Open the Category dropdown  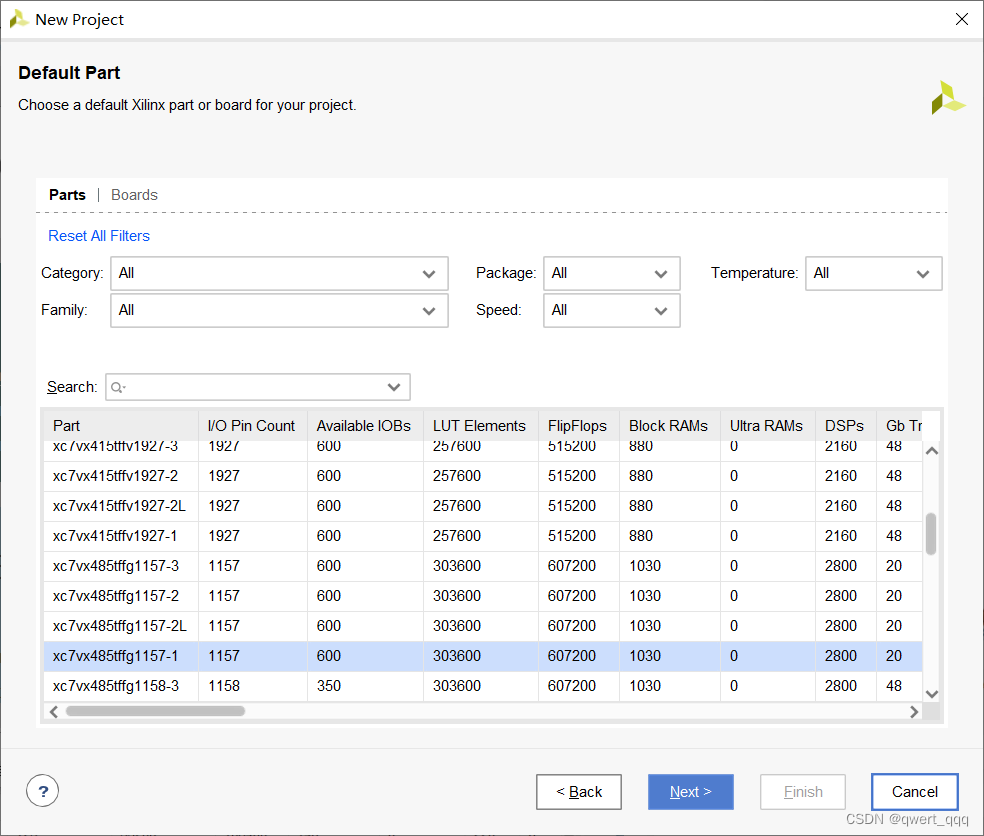[279, 274]
